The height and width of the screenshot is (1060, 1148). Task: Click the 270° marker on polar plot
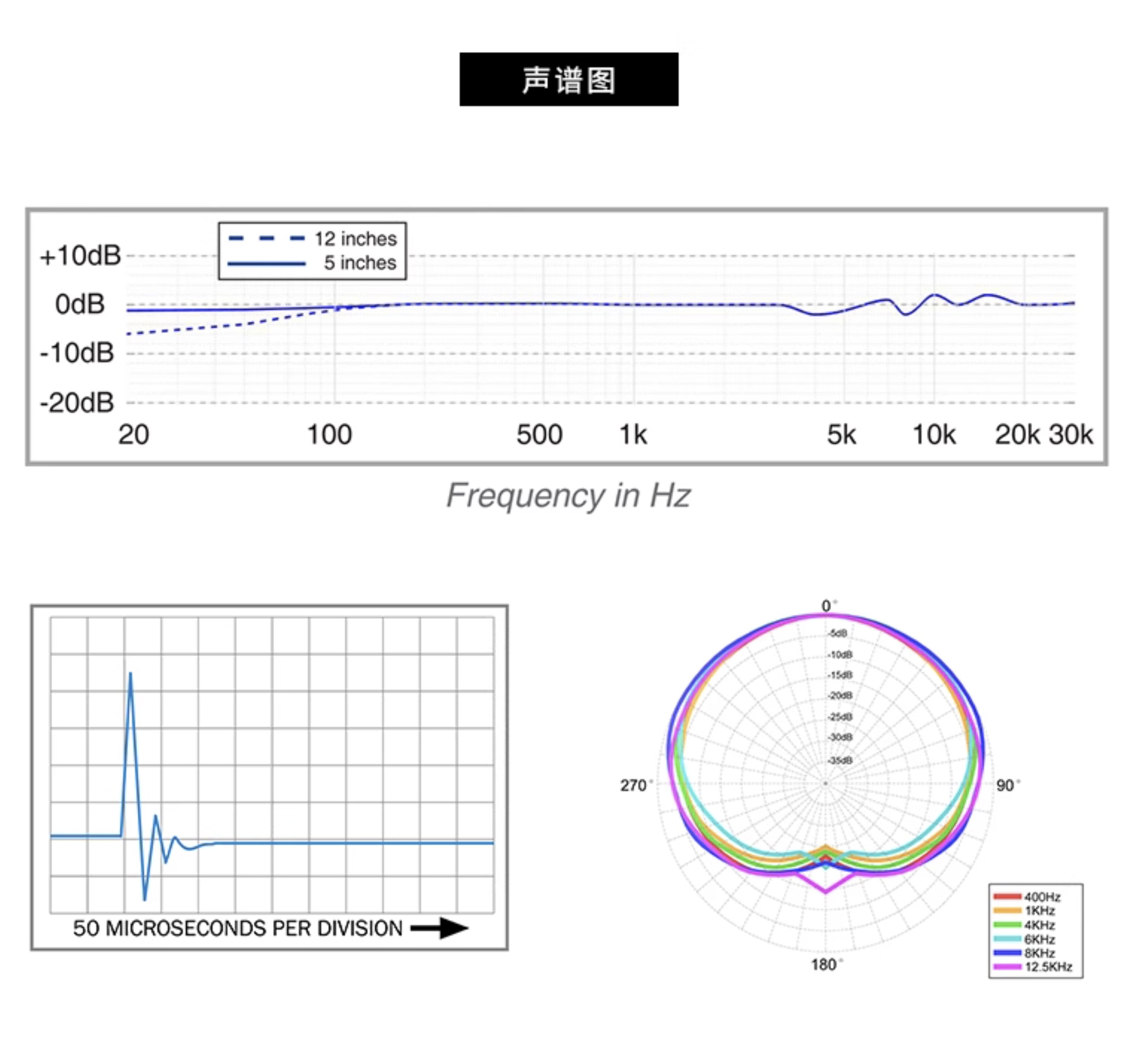(x=634, y=785)
